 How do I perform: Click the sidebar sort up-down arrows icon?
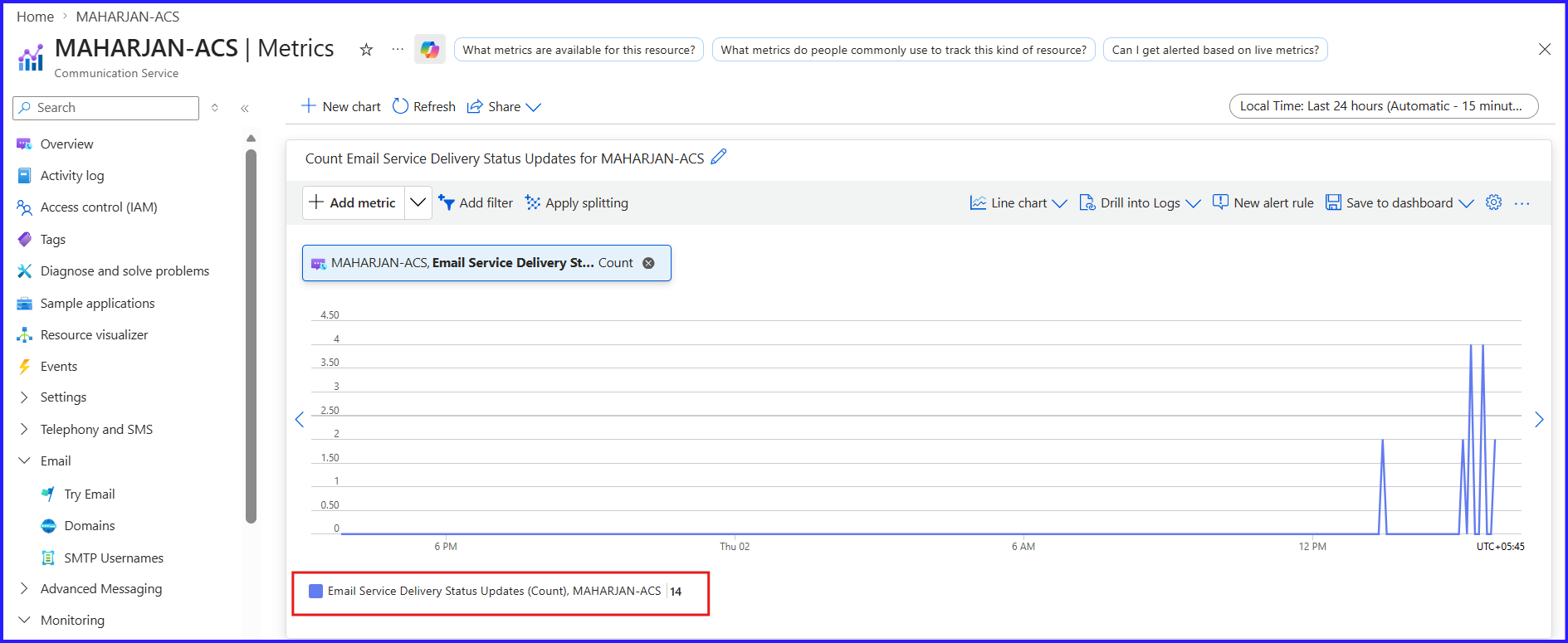click(215, 108)
